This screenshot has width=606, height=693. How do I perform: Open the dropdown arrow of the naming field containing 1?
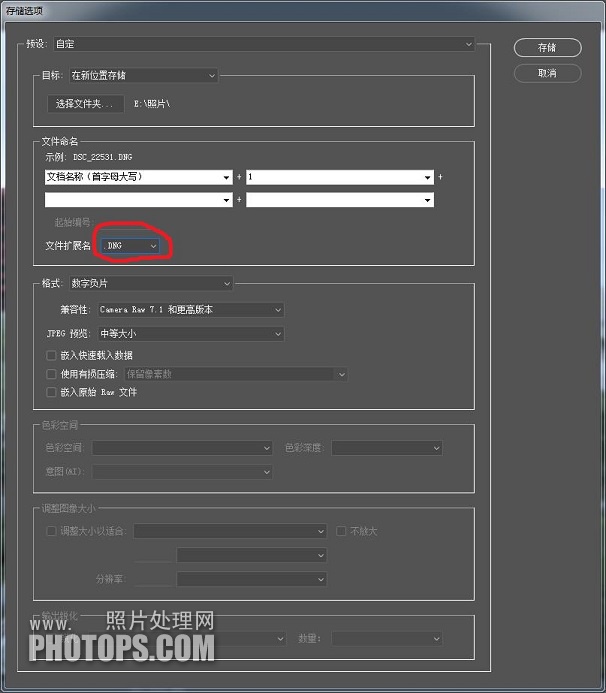pyautogui.click(x=427, y=178)
